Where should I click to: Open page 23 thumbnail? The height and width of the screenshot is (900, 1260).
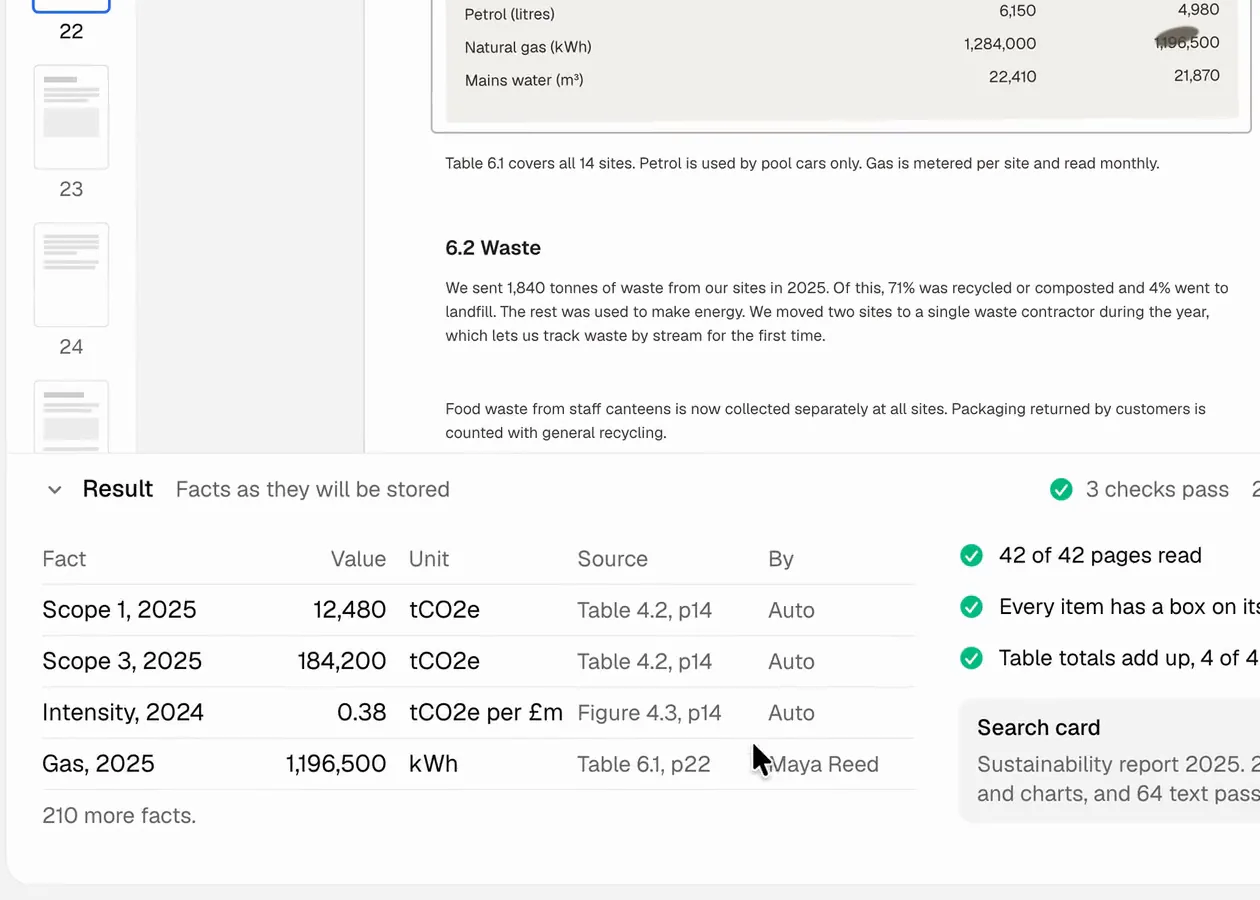pyautogui.click(x=71, y=117)
